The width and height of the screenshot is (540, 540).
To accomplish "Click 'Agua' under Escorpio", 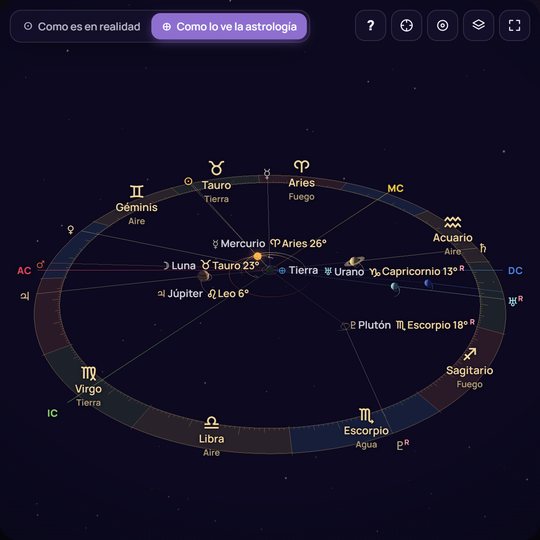I will click(366, 445).
